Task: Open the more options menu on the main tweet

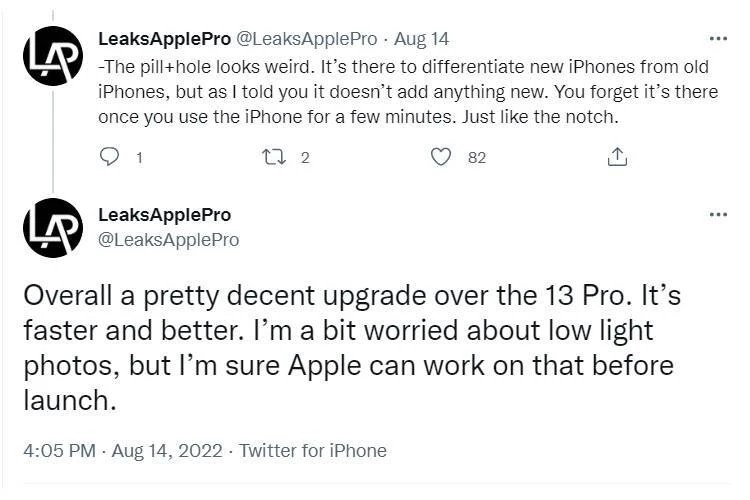Action: point(717,215)
